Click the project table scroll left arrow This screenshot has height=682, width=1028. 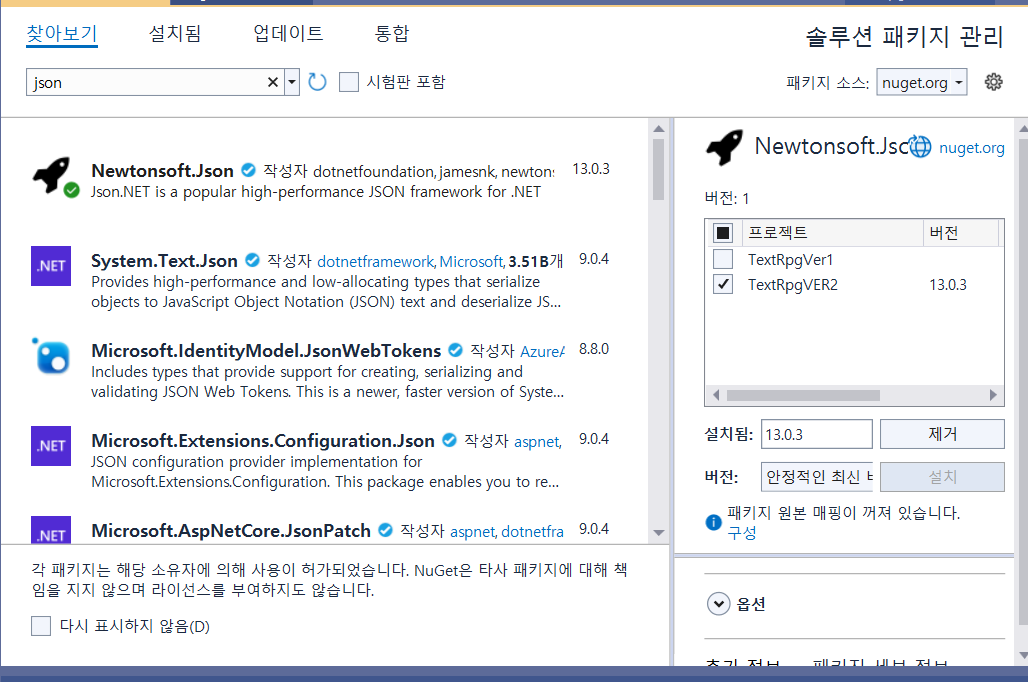[x=716, y=395]
